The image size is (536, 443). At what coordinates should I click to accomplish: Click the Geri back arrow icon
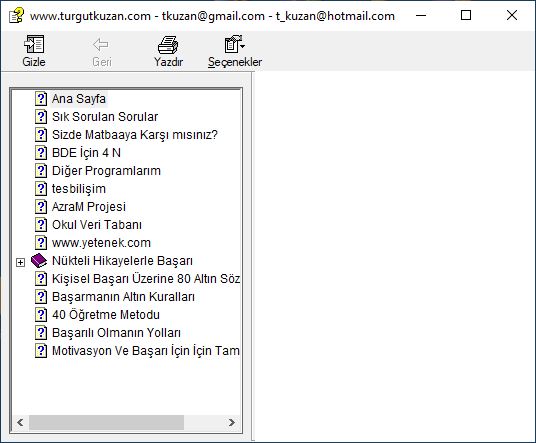tap(101, 44)
